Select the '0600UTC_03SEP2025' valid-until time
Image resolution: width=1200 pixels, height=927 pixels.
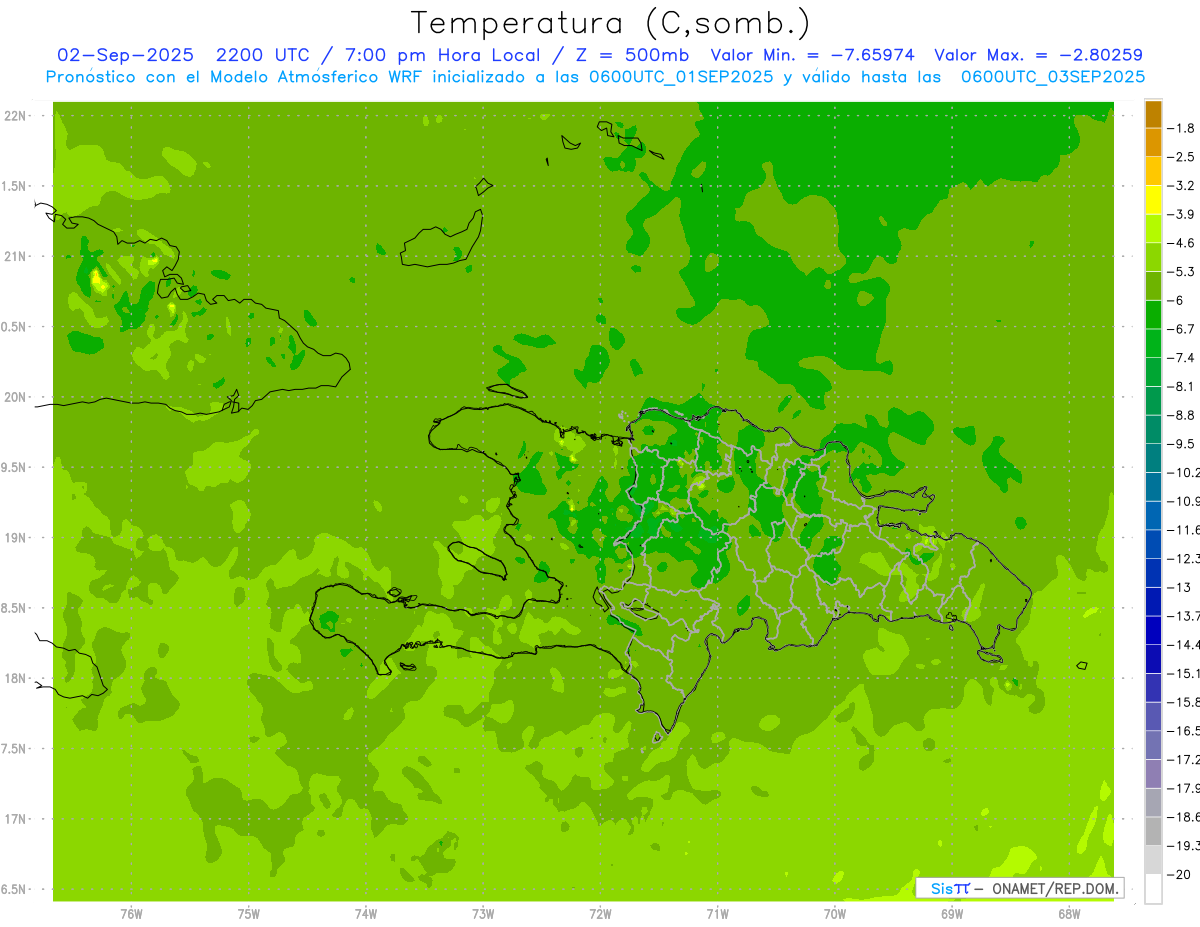coord(1053,77)
